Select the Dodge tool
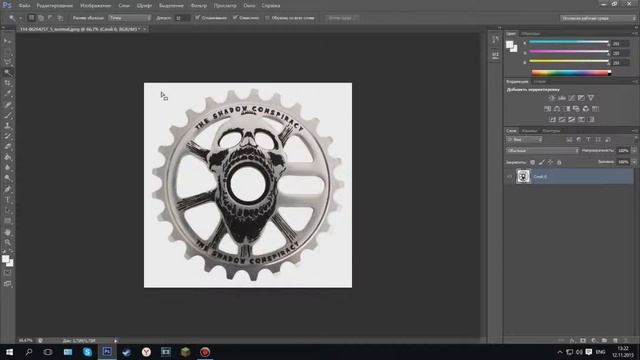This screenshot has height=360, width=640. pyautogui.click(x=7, y=179)
